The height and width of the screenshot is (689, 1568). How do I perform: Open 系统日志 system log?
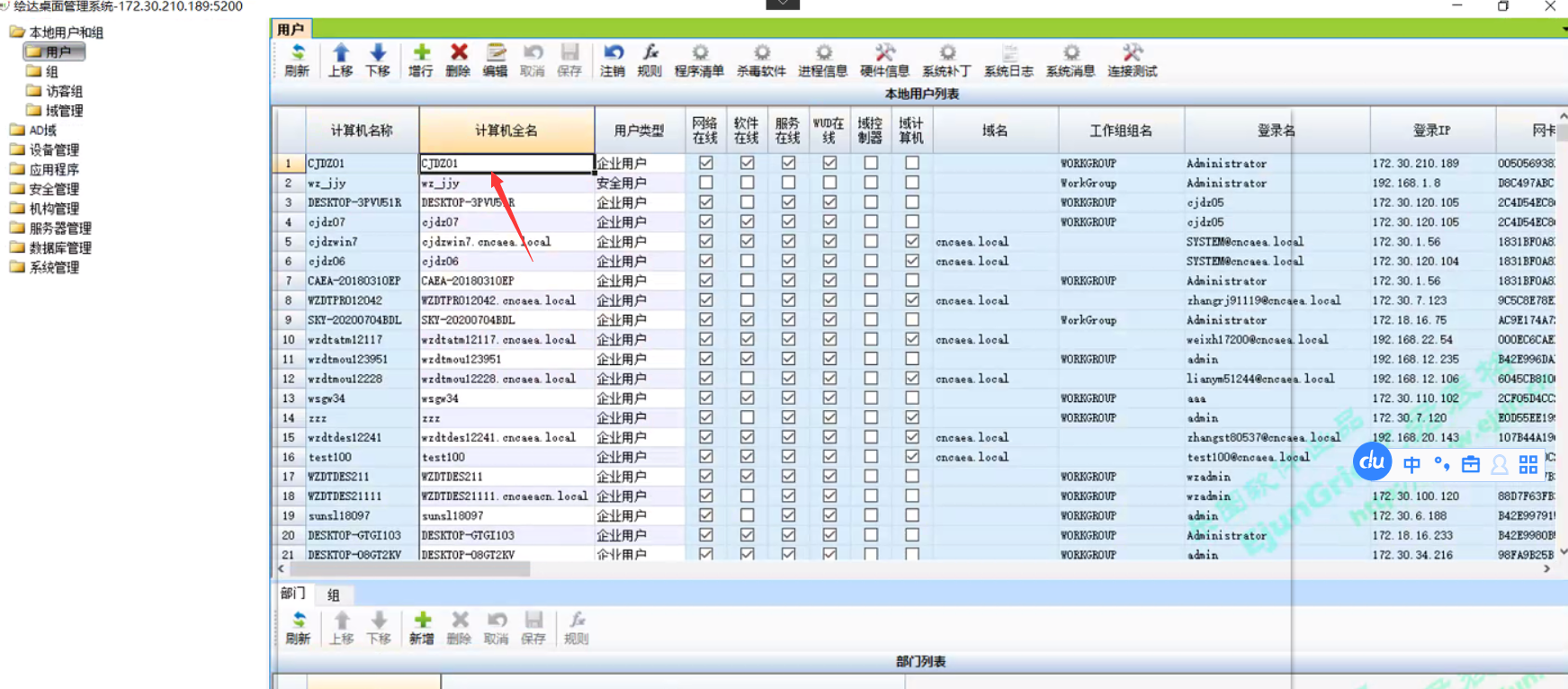tap(1008, 60)
